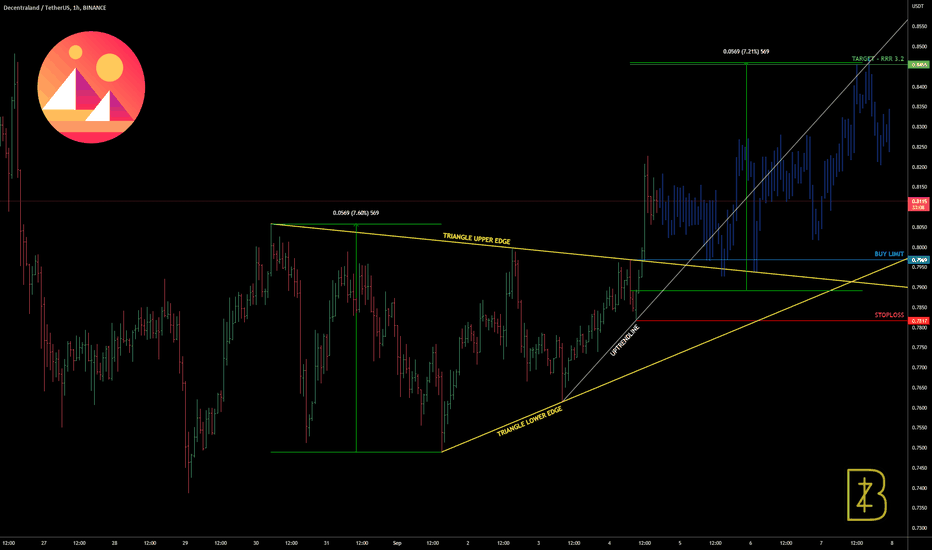Click 0.7500 on the price axis

920,448
